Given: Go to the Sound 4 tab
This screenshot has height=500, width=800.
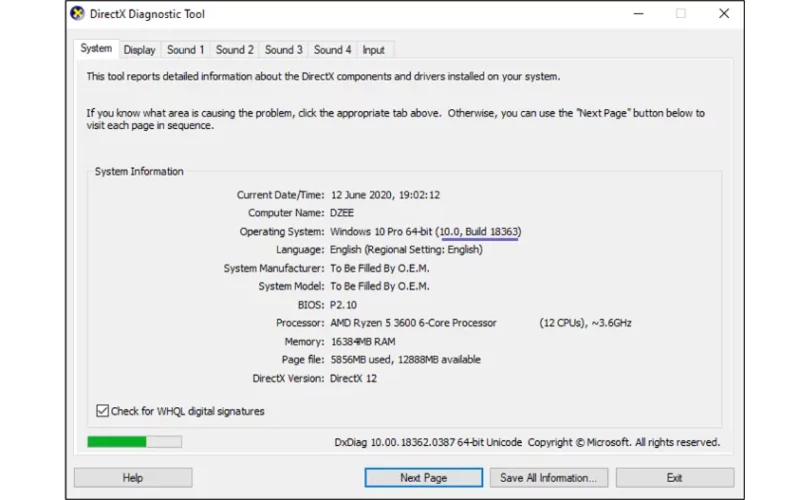Looking at the screenshot, I should click(332, 50).
